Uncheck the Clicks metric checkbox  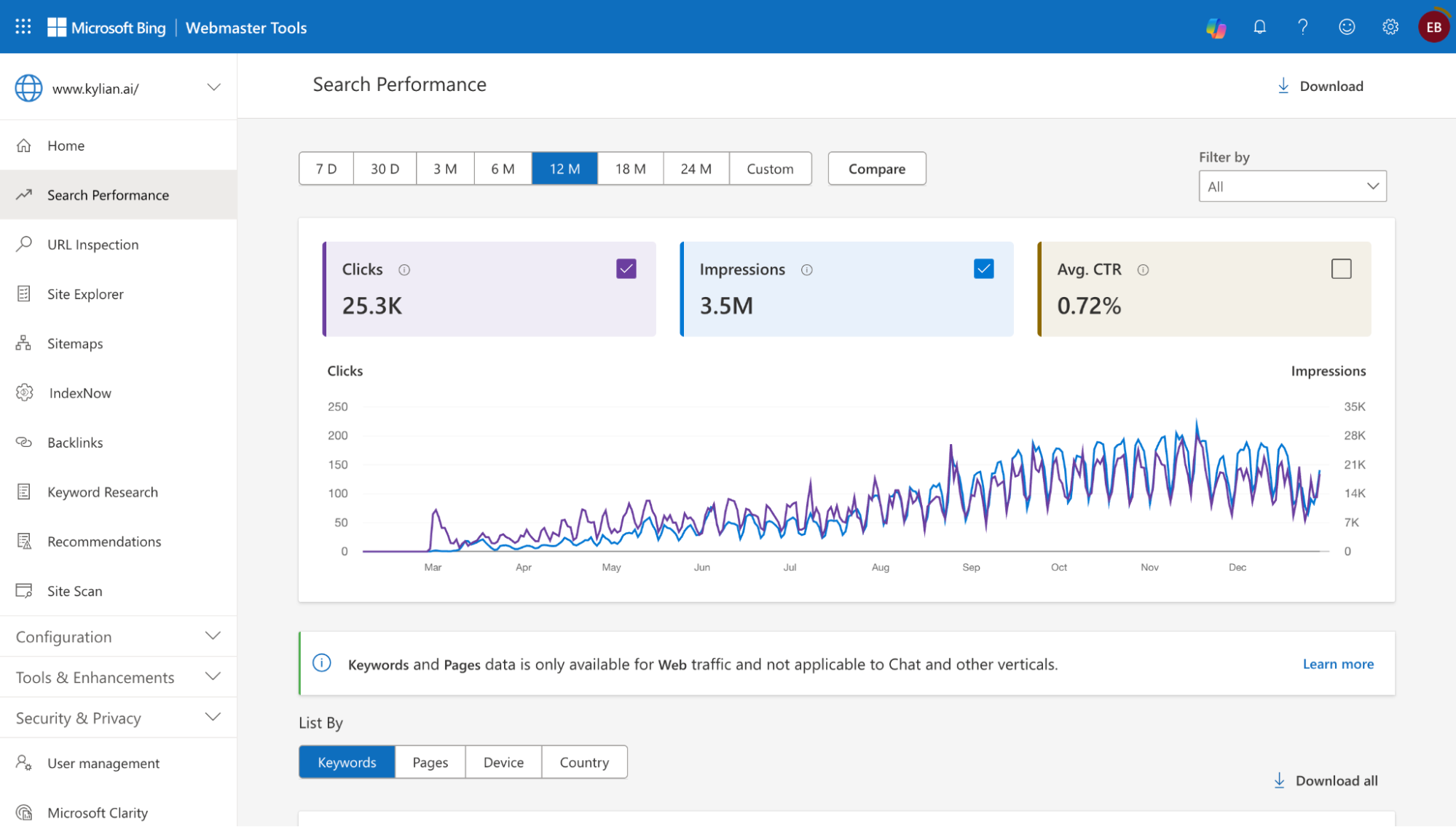click(626, 269)
